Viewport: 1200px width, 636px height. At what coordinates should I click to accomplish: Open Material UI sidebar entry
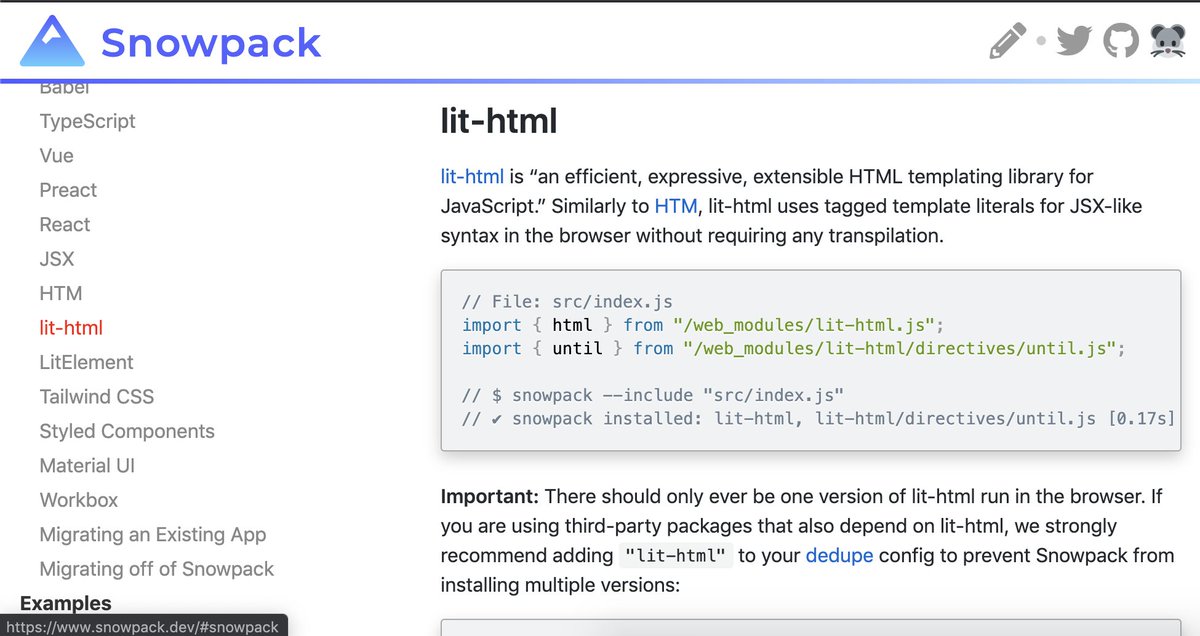tap(87, 466)
